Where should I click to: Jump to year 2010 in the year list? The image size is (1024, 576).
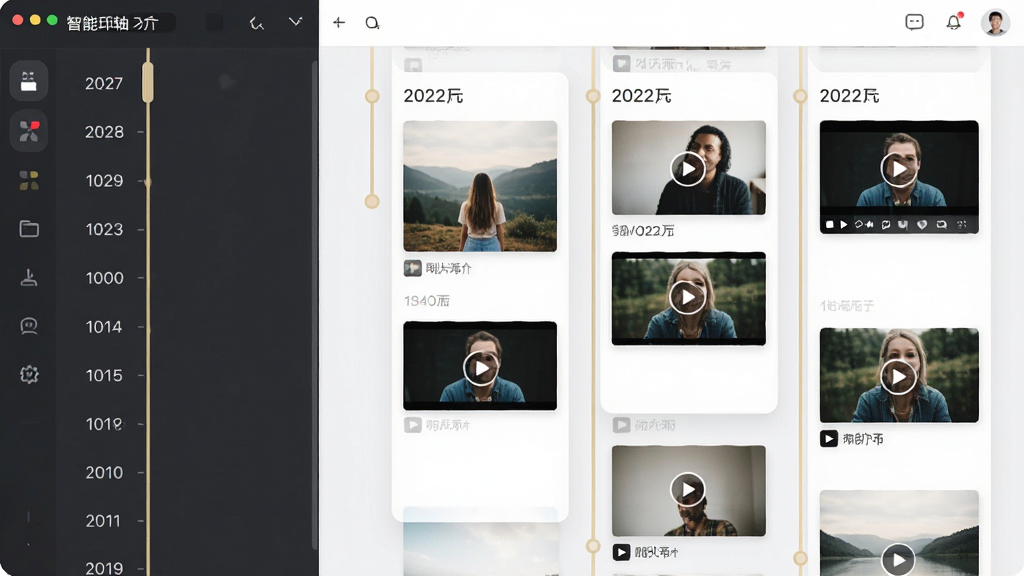click(x=104, y=472)
